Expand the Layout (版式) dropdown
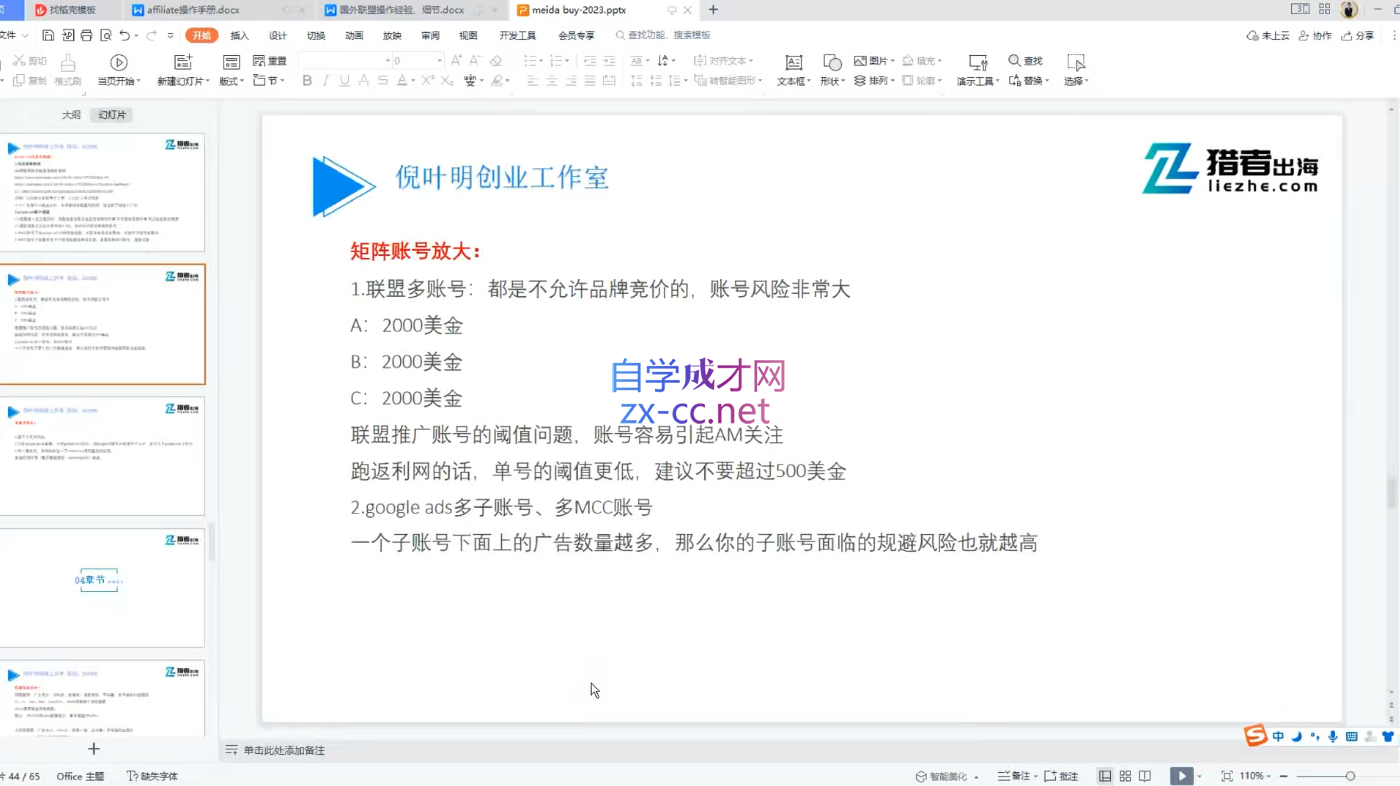This screenshot has height=786, width=1400. point(231,81)
